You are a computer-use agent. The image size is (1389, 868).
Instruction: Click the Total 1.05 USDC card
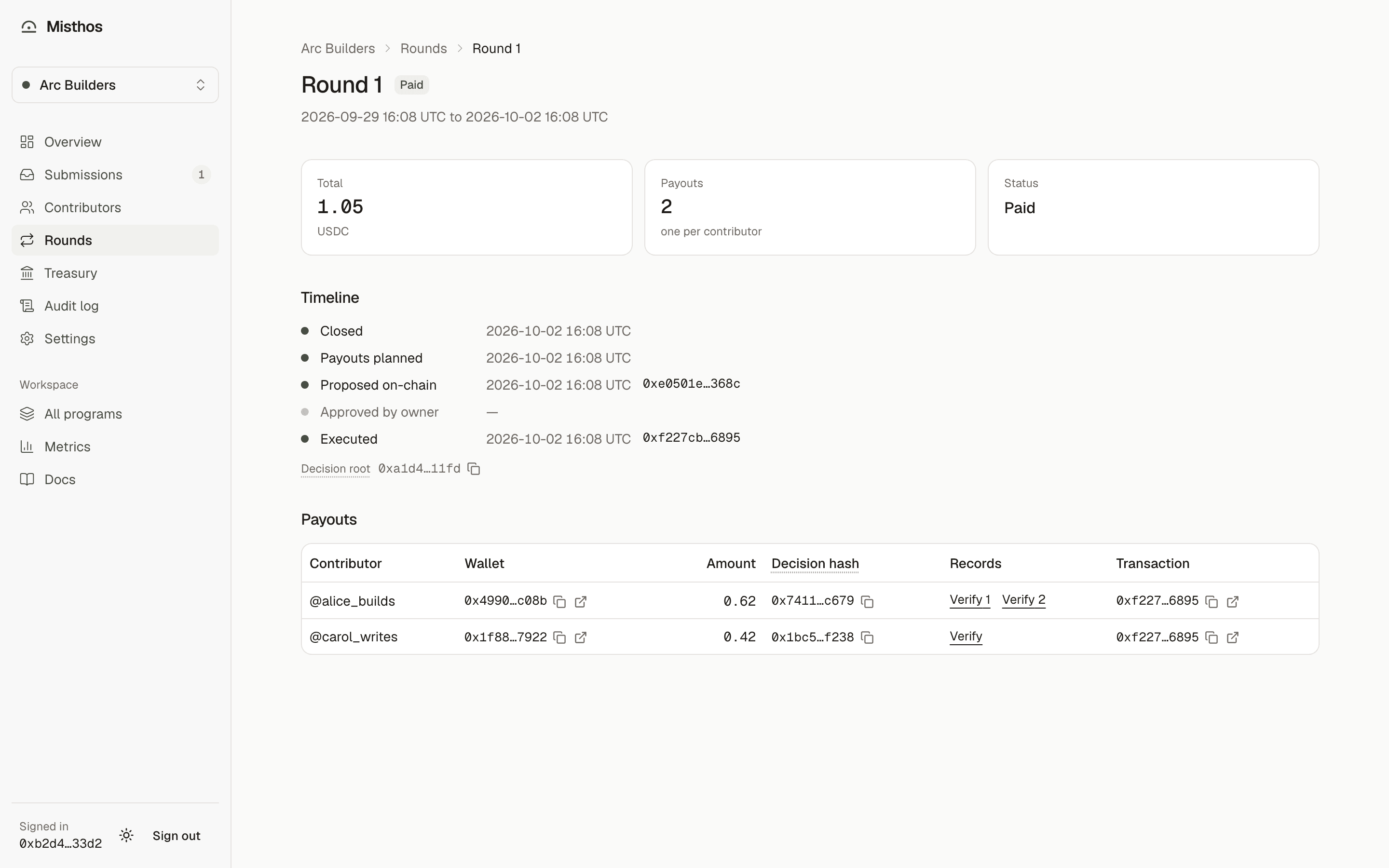(x=467, y=207)
